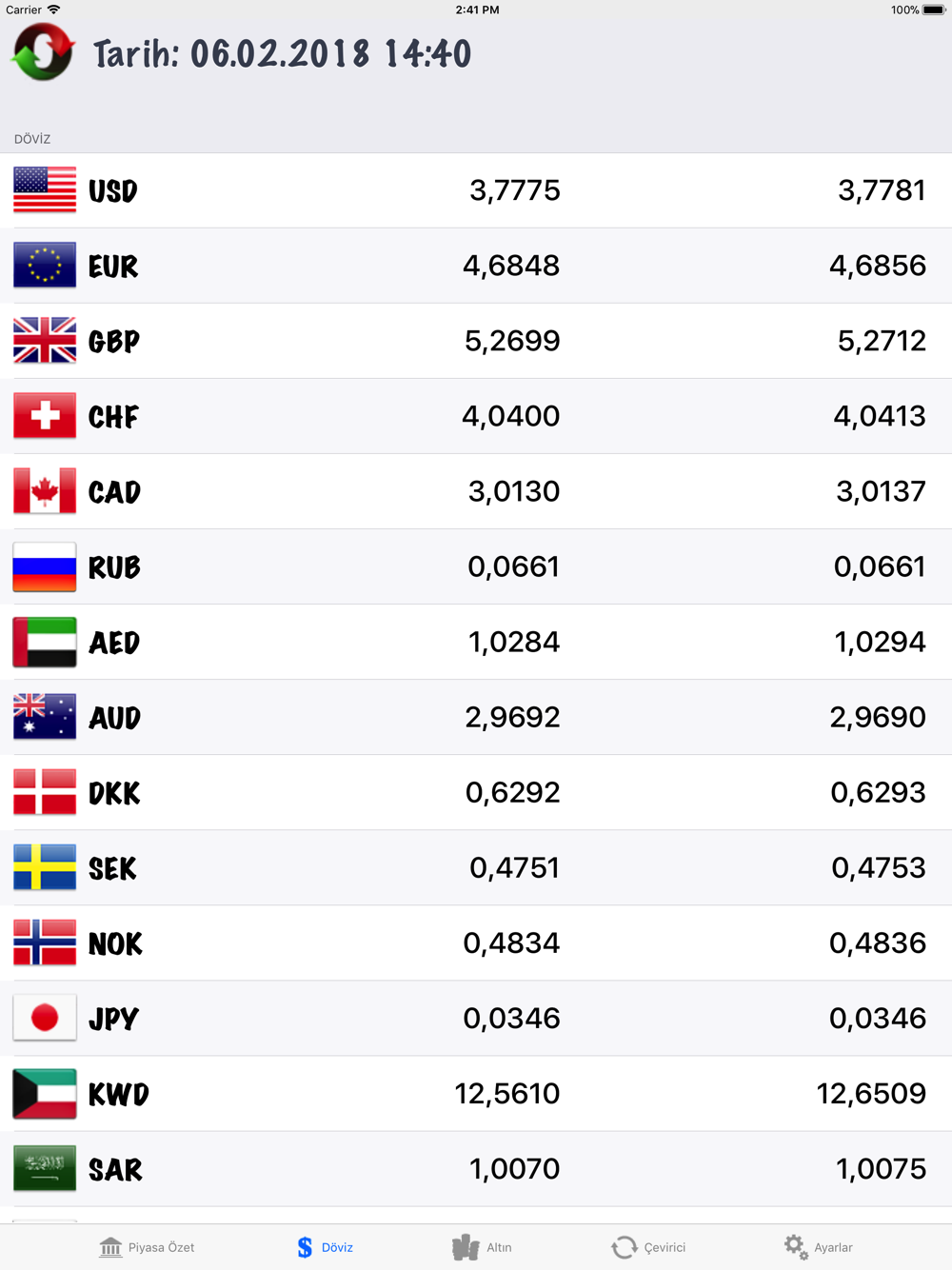Select the Döviz tab
The height and width of the screenshot is (1270, 952).
(x=325, y=1247)
